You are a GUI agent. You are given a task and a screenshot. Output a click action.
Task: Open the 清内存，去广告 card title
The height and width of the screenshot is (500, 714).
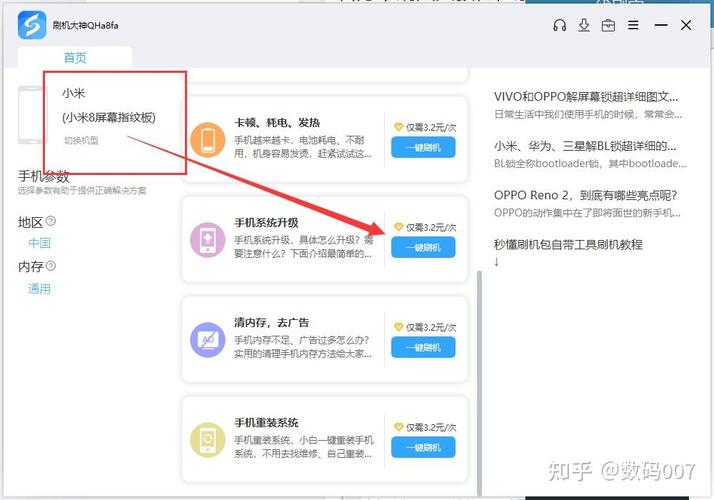point(272,323)
